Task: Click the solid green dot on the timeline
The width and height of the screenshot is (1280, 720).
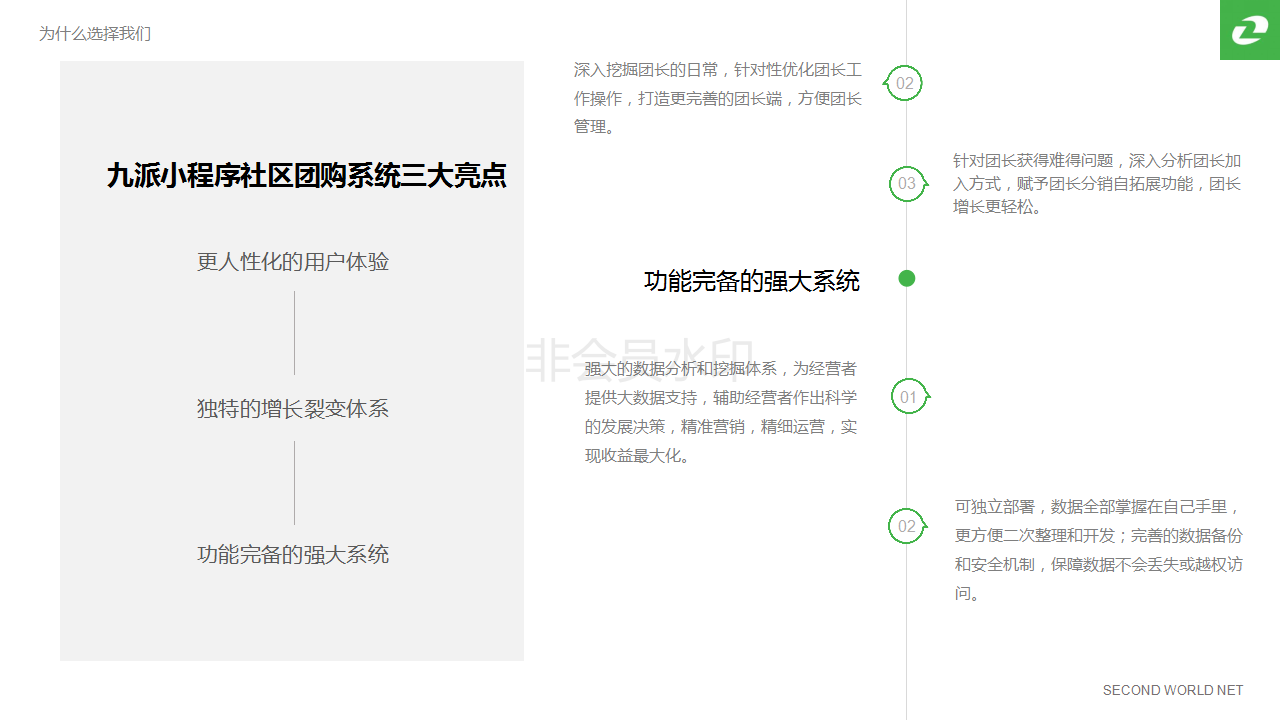Action: tap(907, 278)
